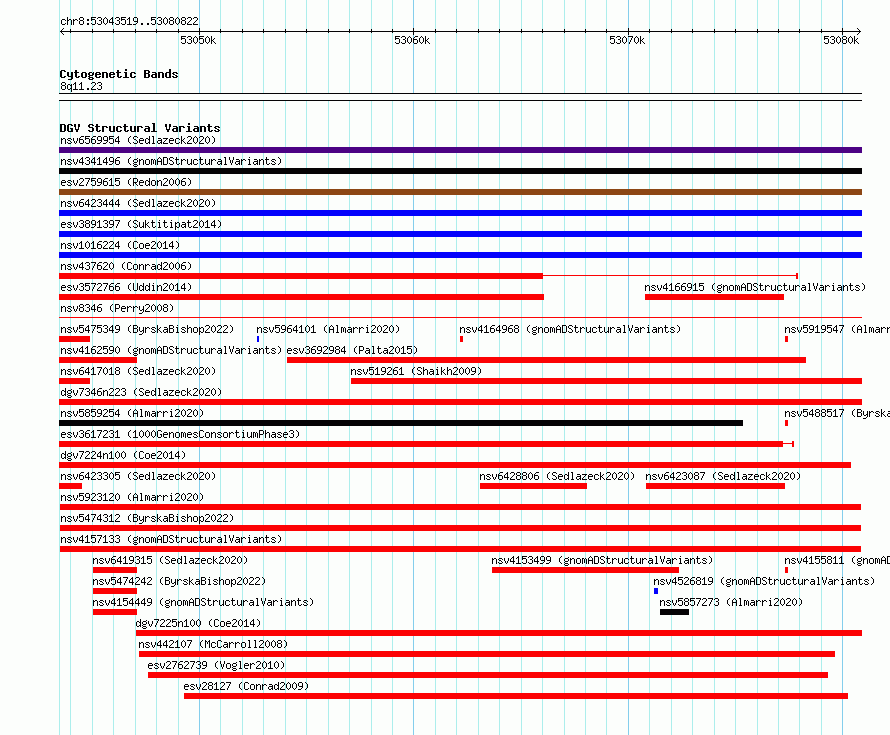Open nsv6419315 (Sedlazeck2020) label
Screen dimensions: 890x735
[x=170, y=560]
